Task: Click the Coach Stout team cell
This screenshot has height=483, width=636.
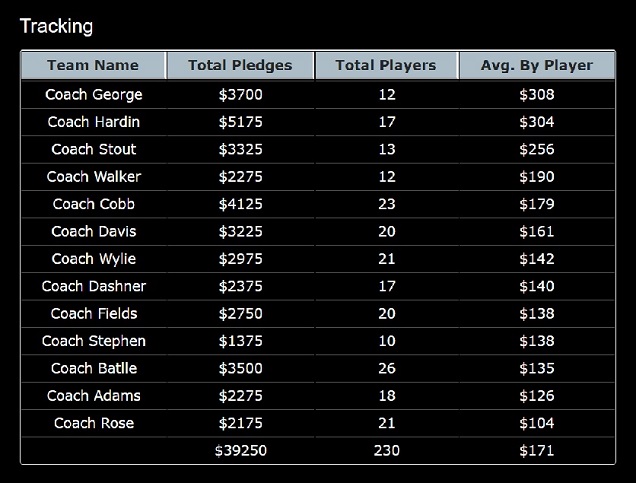Action: point(94,149)
